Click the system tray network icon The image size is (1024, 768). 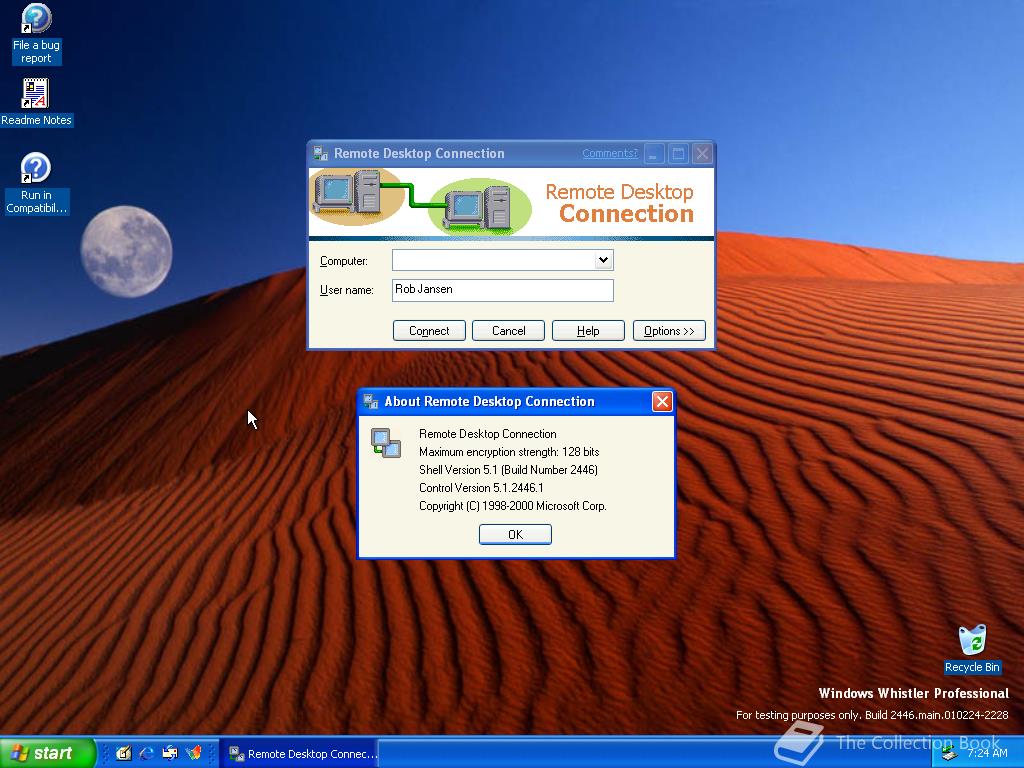click(x=950, y=754)
